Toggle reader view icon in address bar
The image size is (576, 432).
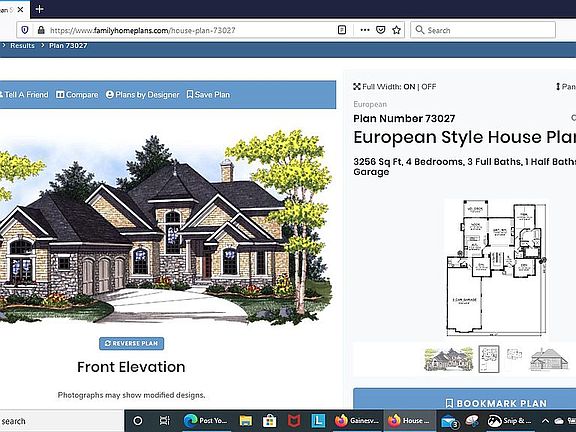pyautogui.click(x=342, y=30)
